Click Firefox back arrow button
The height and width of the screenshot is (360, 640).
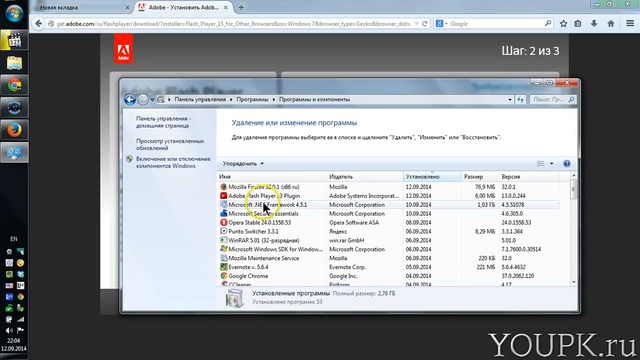click(38, 24)
